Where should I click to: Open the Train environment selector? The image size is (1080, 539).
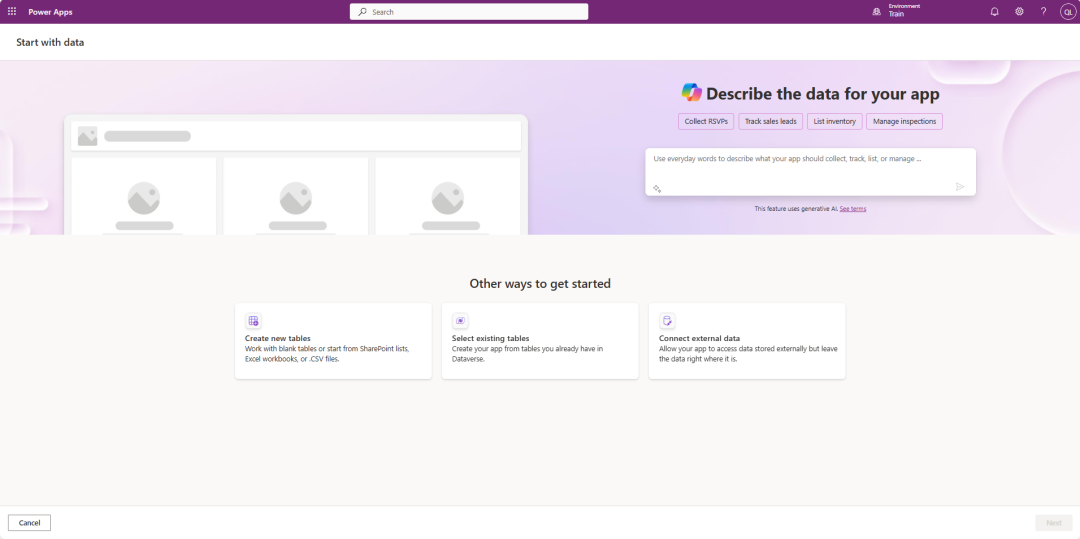tap(896, 10)
